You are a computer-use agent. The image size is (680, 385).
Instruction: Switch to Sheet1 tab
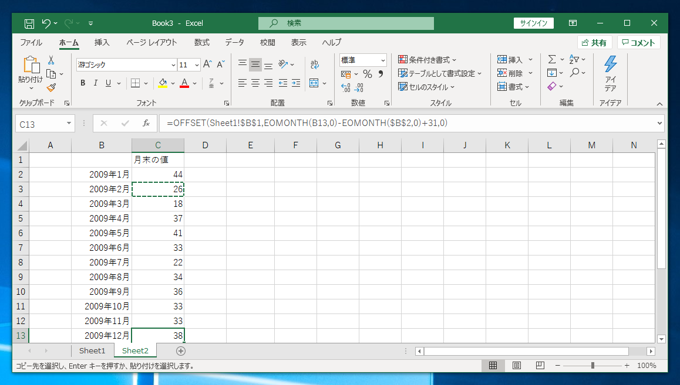click(x=92, y=351)
